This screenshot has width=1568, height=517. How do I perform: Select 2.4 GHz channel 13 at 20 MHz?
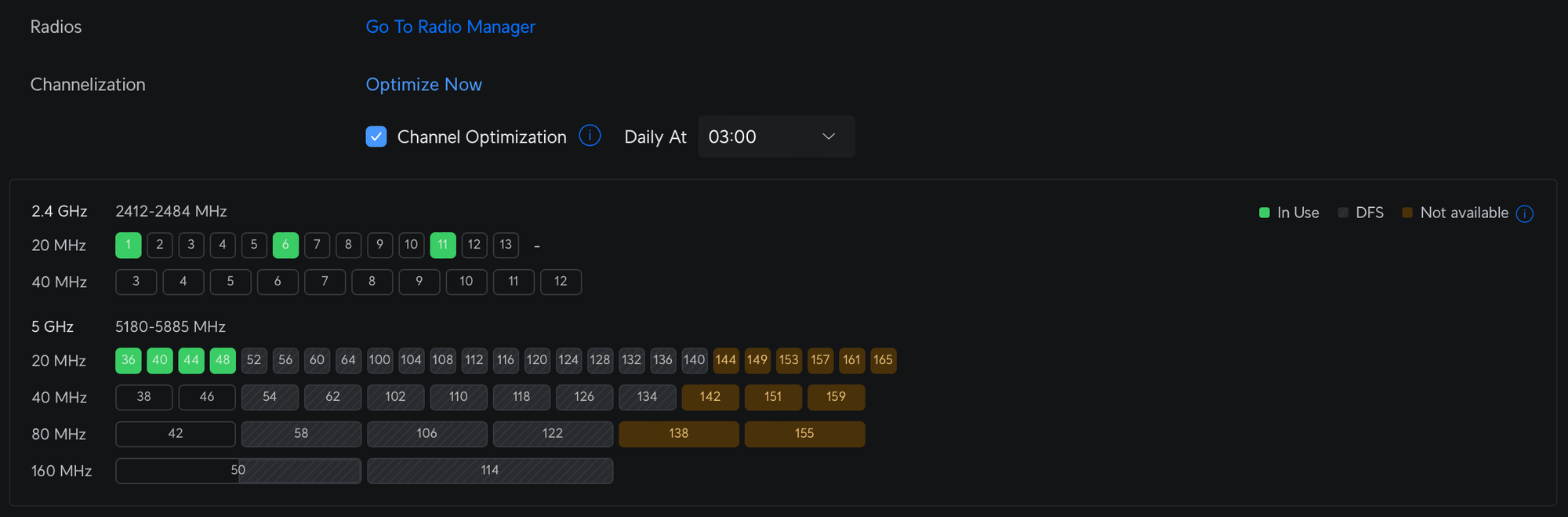click(x=506, y=245)
